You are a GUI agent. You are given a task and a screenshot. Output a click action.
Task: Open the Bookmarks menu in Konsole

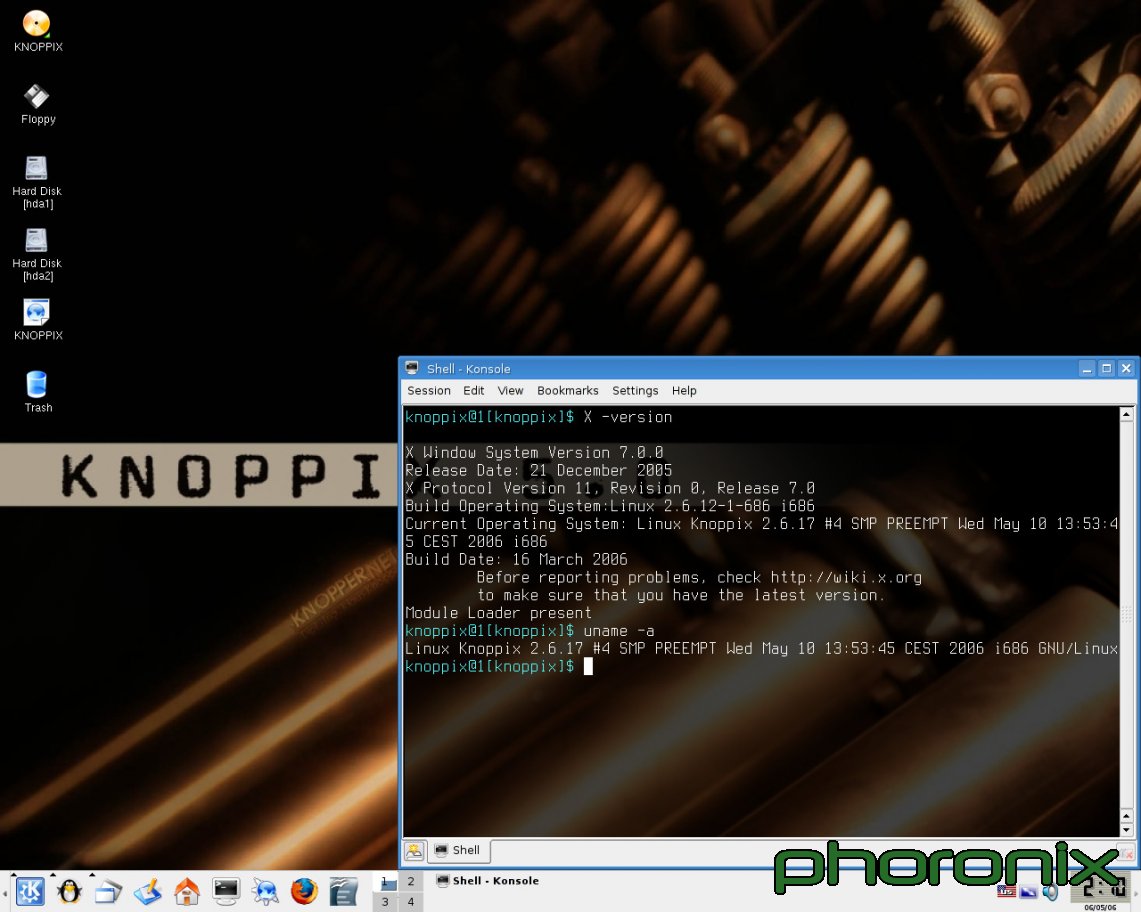coord(567,391)
